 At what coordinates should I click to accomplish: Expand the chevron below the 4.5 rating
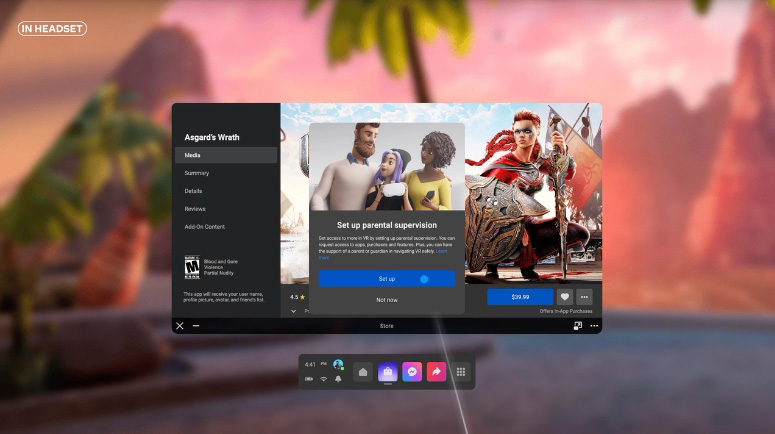(294, 311)
